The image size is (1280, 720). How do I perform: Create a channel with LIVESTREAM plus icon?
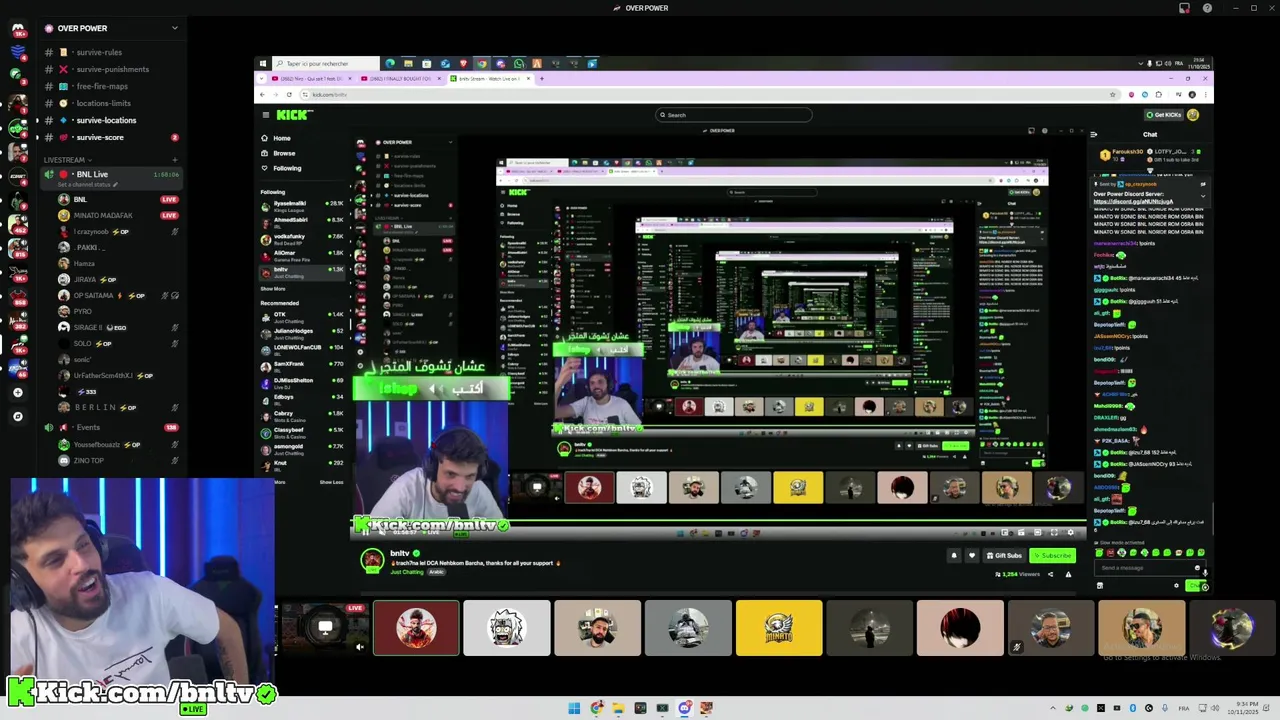tap(175, 160)
